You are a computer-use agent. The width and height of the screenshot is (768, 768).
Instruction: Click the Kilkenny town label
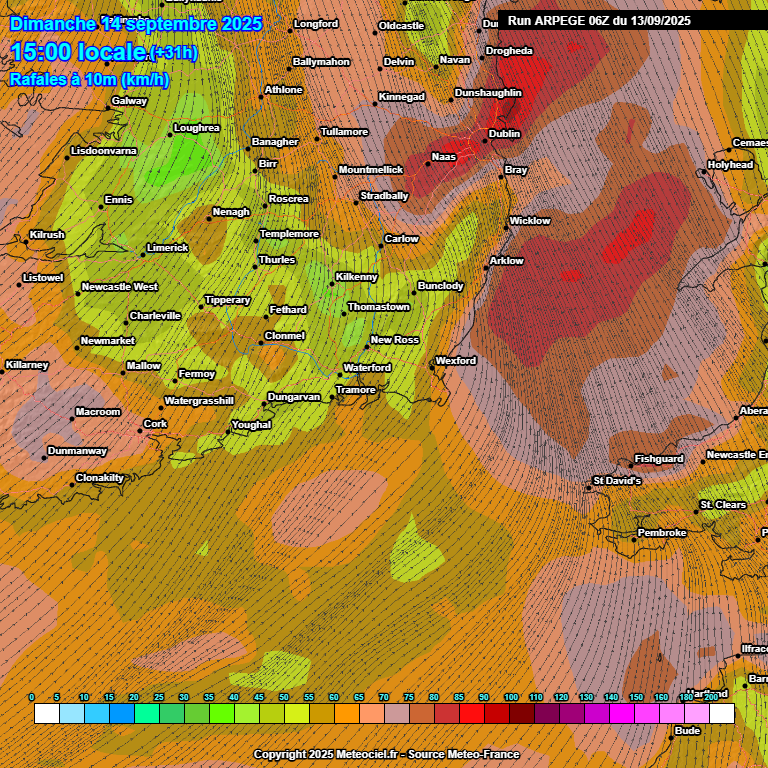point(357,276)
